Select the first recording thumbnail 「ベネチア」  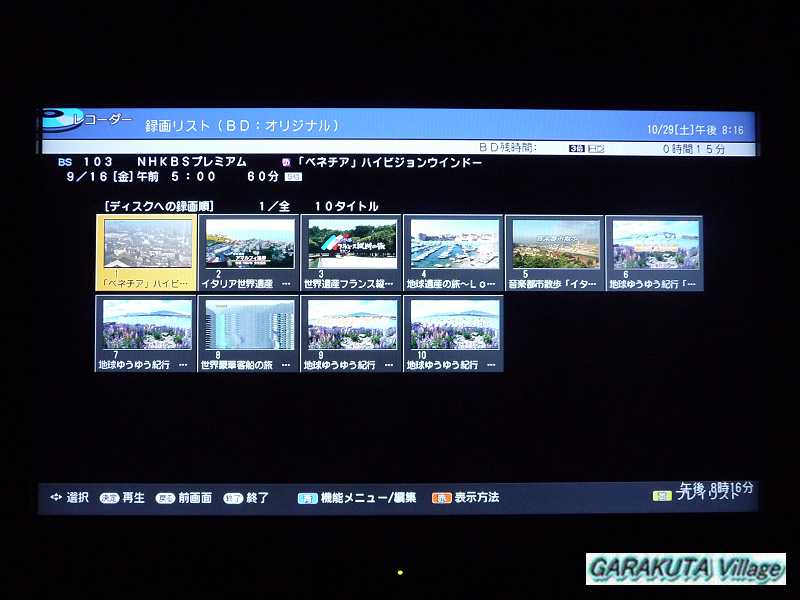[x=146, y=246]
